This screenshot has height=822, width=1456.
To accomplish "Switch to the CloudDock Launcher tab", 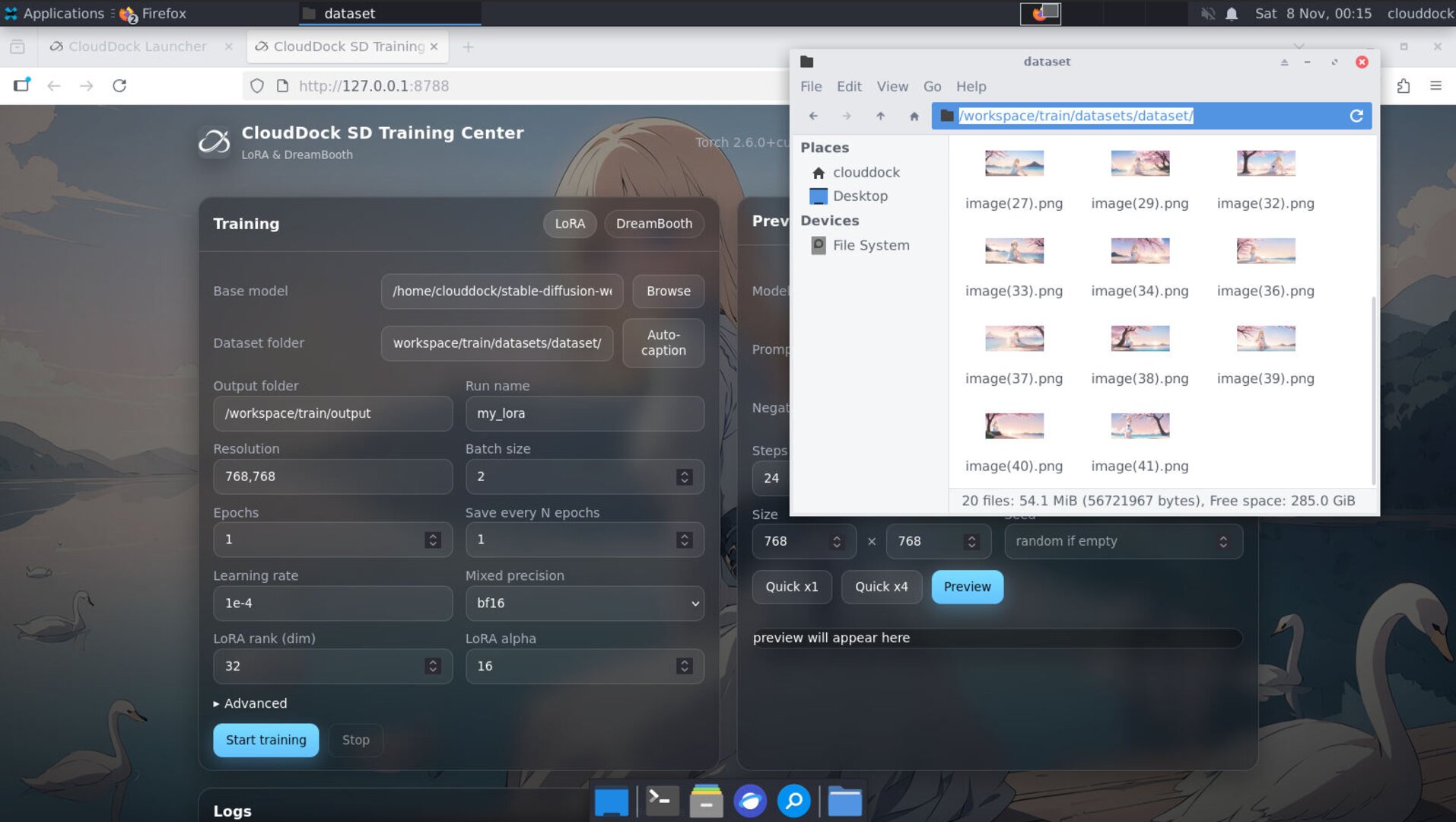I will (138, 46).
